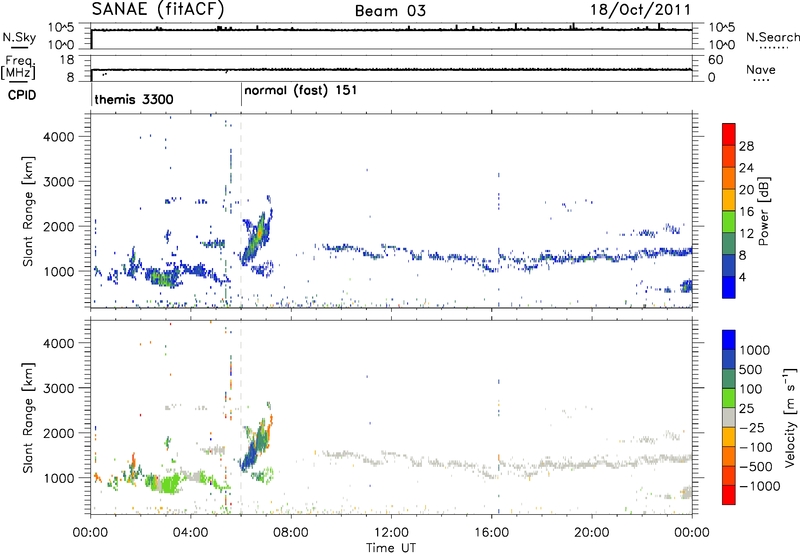800x554 pixels.
Task: Click the 'normal (fast) 151' CPID marker
Action: (301, 91)
